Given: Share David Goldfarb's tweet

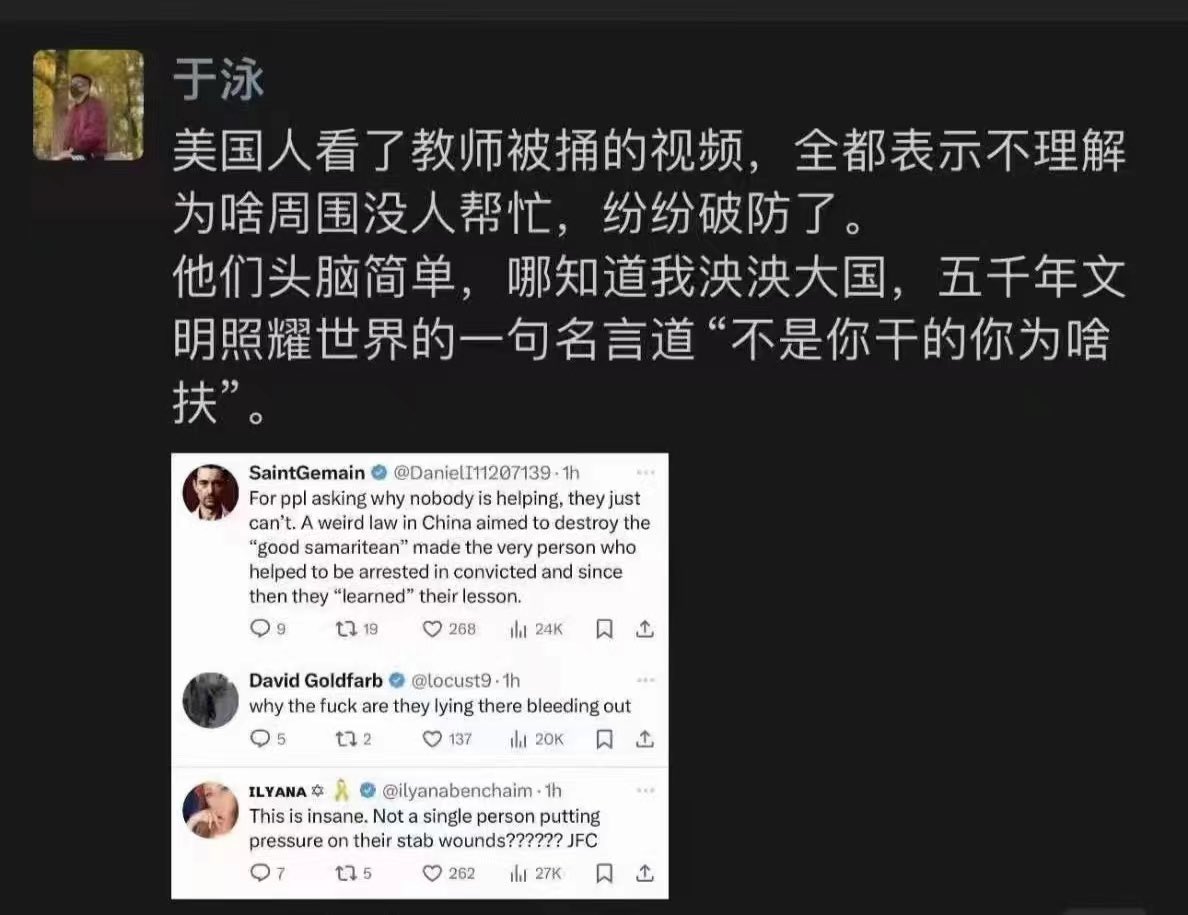Looking at the screenshot, I should tap(645, 739).
